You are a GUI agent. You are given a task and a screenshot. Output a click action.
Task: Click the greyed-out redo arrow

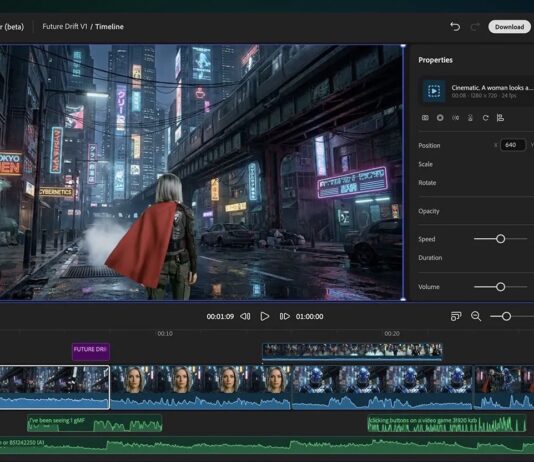pos(475,27)
